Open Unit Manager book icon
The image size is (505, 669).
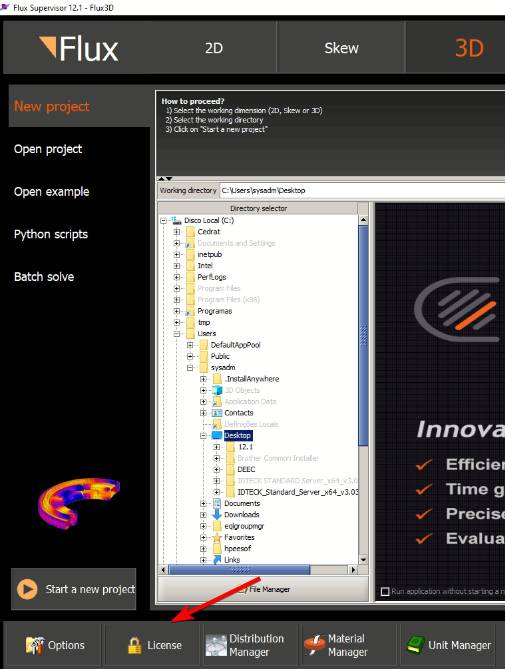[415, 645]
